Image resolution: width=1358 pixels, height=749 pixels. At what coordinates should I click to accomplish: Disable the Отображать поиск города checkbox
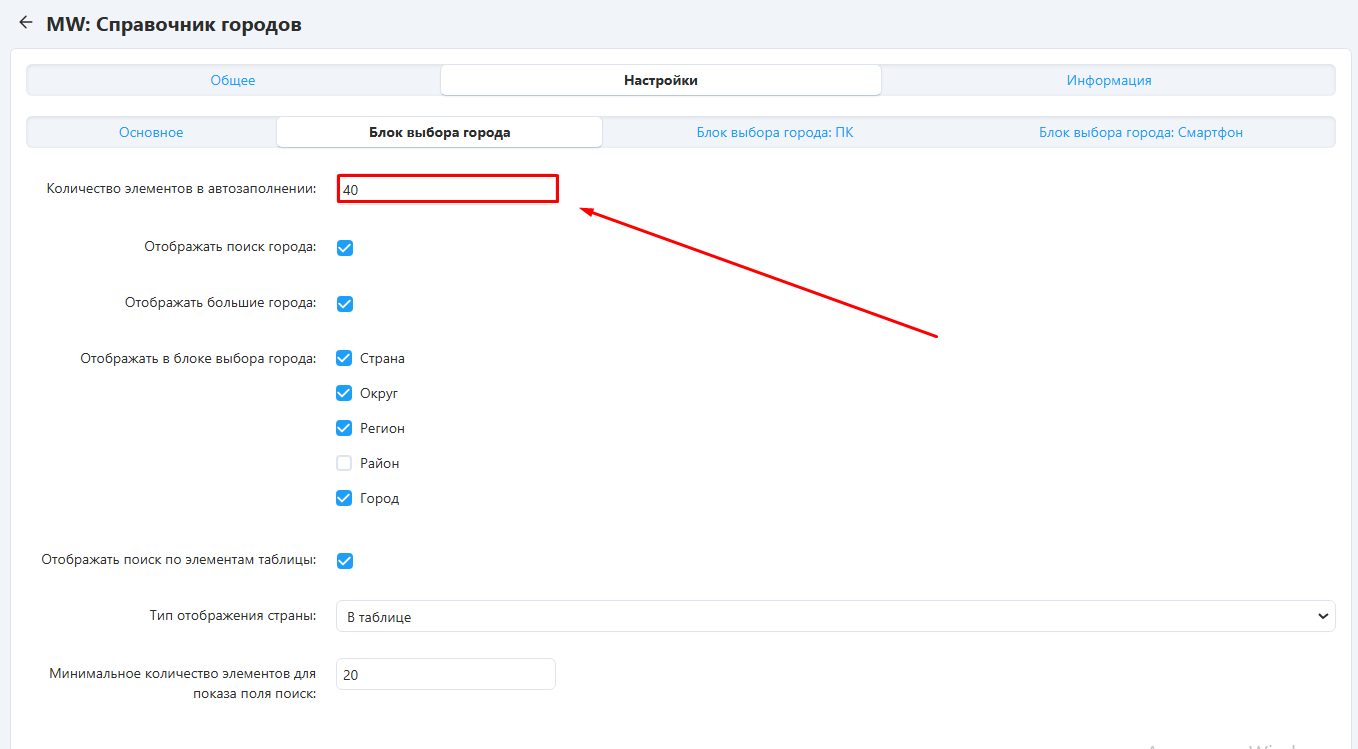tap(345, 248)
